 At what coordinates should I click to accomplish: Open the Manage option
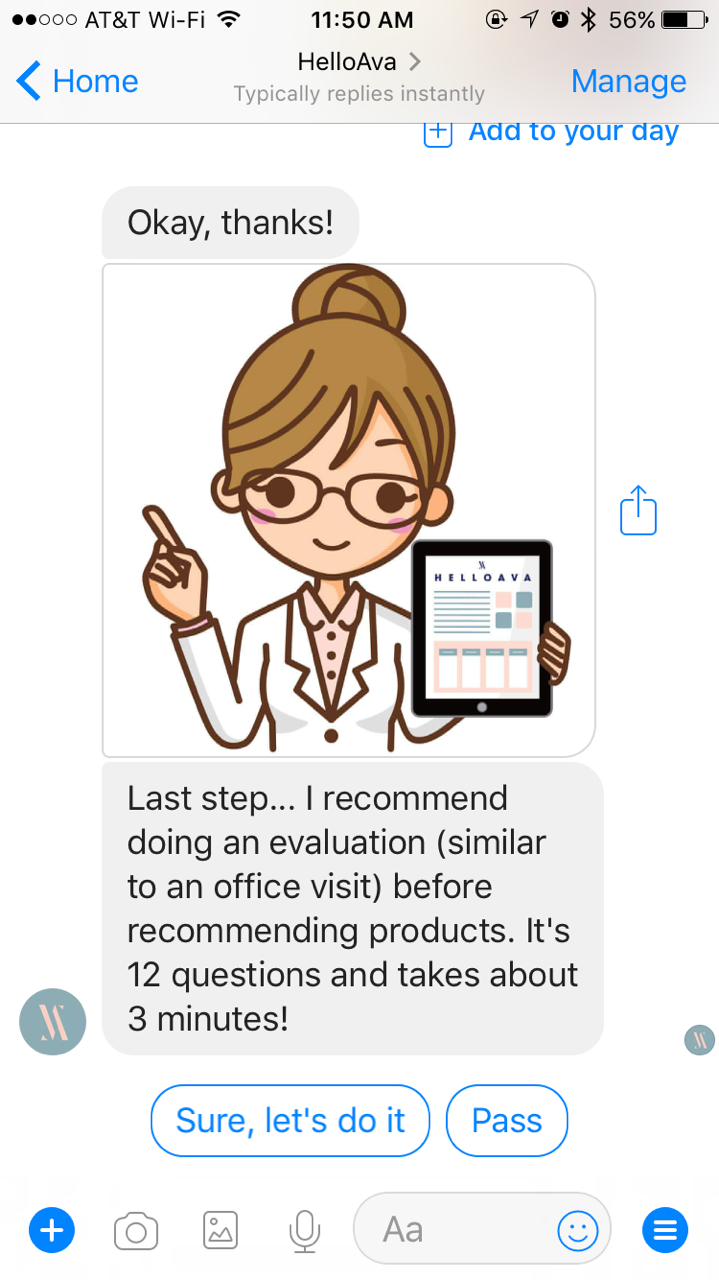click(628, 81)
